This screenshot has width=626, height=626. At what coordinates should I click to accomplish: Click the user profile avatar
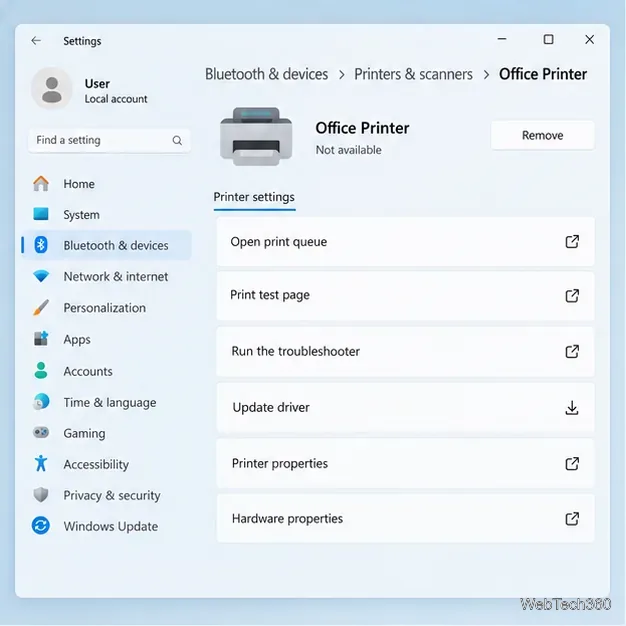pos(52,89)
